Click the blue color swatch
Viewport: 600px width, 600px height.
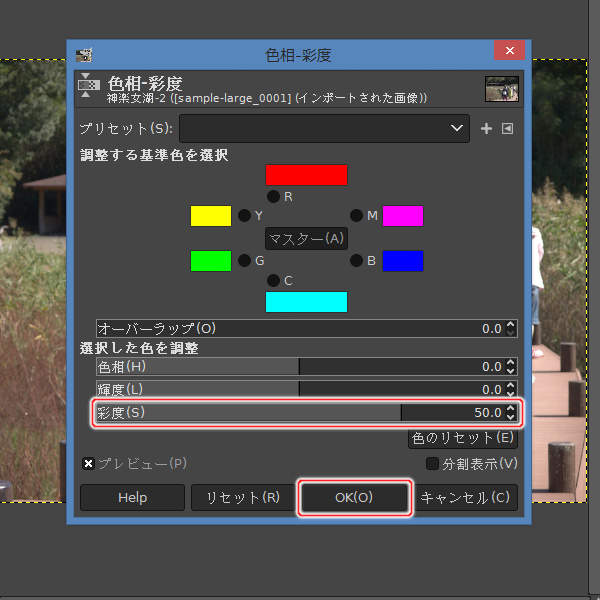click(x=403, y=261)
